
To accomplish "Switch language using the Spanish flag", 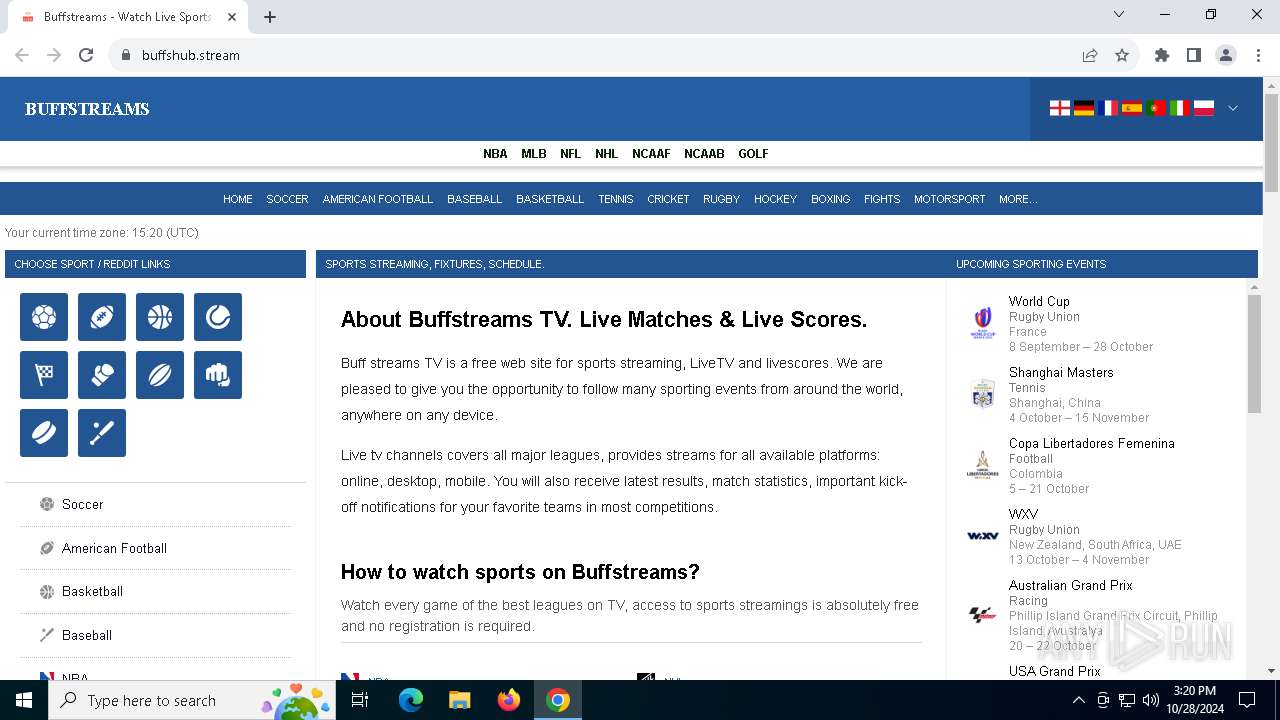I will 1132,108.
